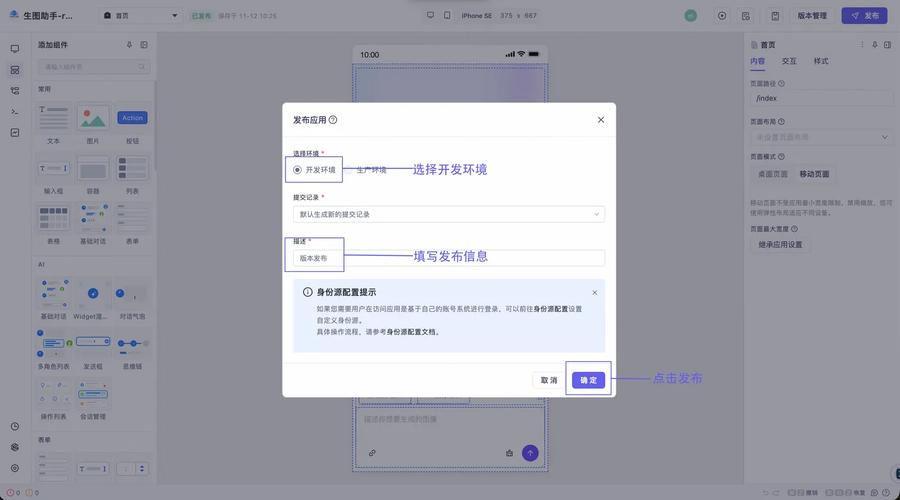
Task: Click the component search box
Action: click(x=94, y=67)
